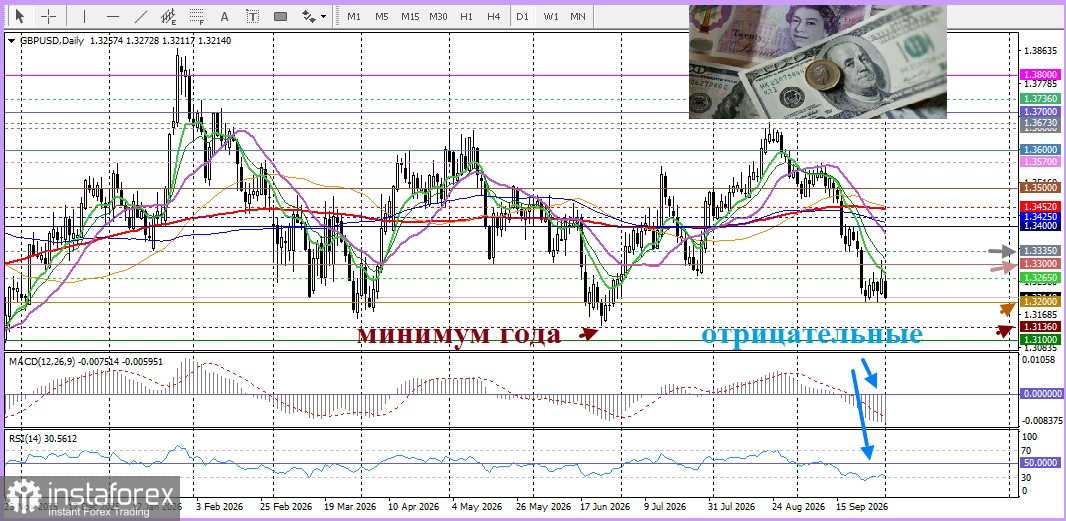Screen dimensions: 1066x521
Task: Select the 1.37000 price level label
Action: pyautogui.click(x=1041, y=112)
